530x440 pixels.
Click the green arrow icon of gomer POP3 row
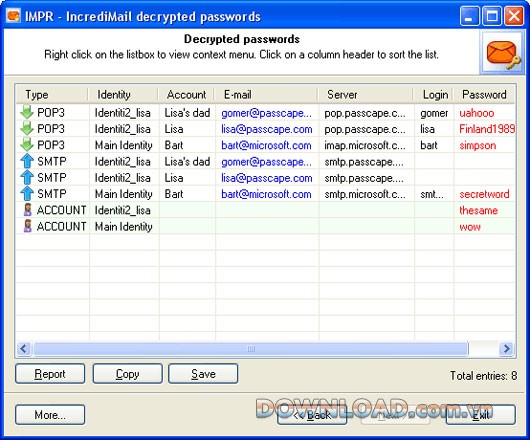27,112
